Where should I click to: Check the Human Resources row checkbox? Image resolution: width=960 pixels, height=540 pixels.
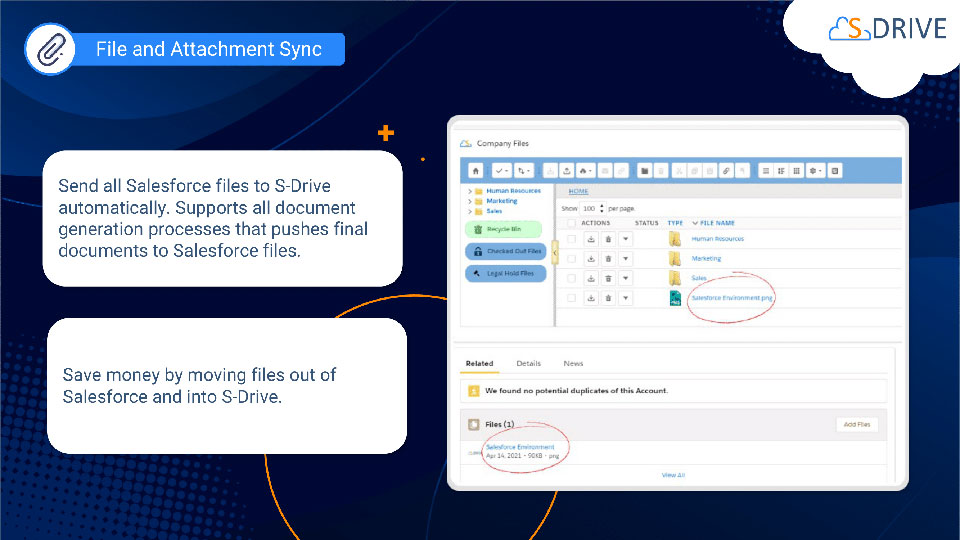pos(571,239)
